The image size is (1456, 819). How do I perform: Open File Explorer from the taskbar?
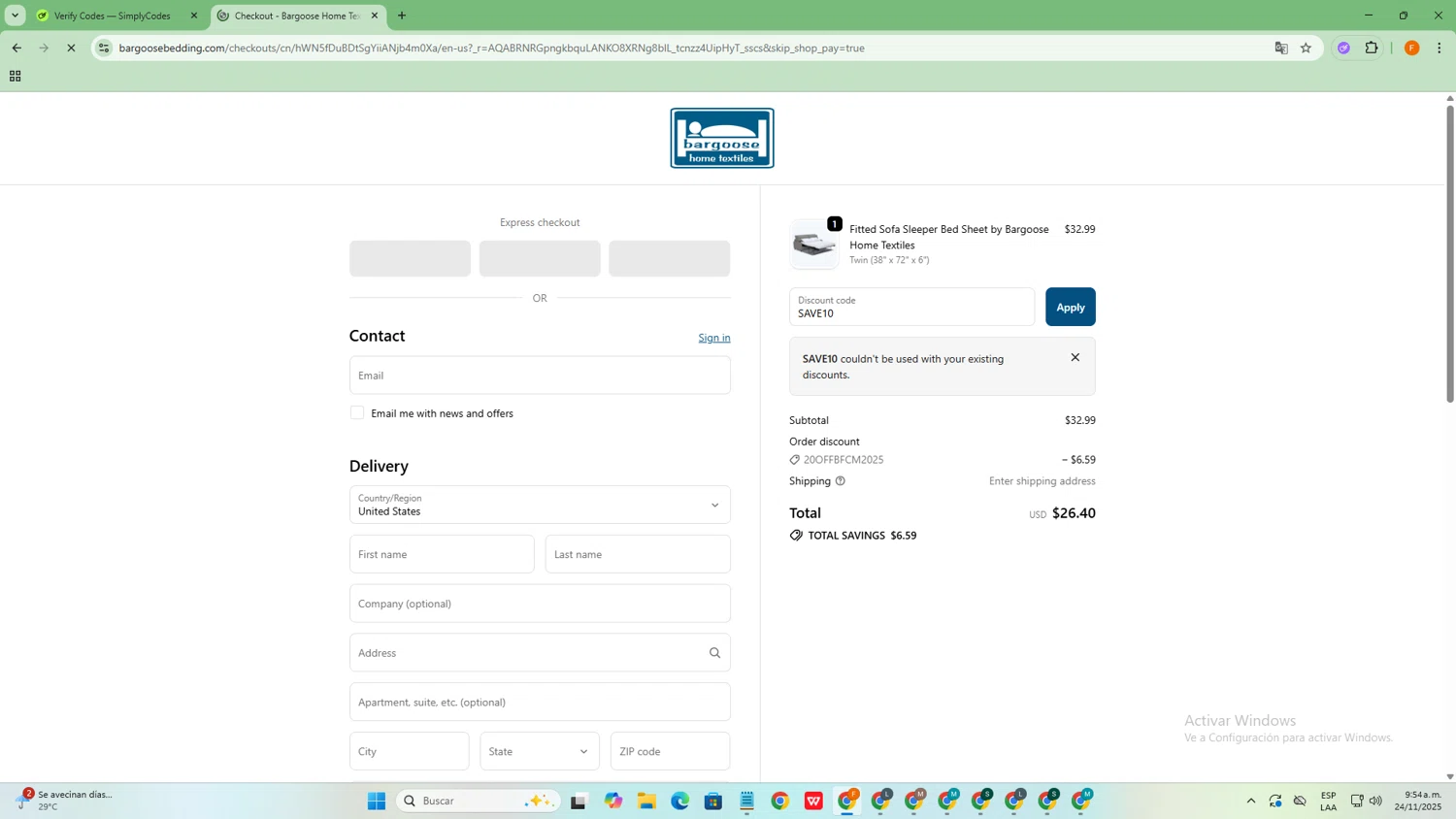click(x=646, y=801)
